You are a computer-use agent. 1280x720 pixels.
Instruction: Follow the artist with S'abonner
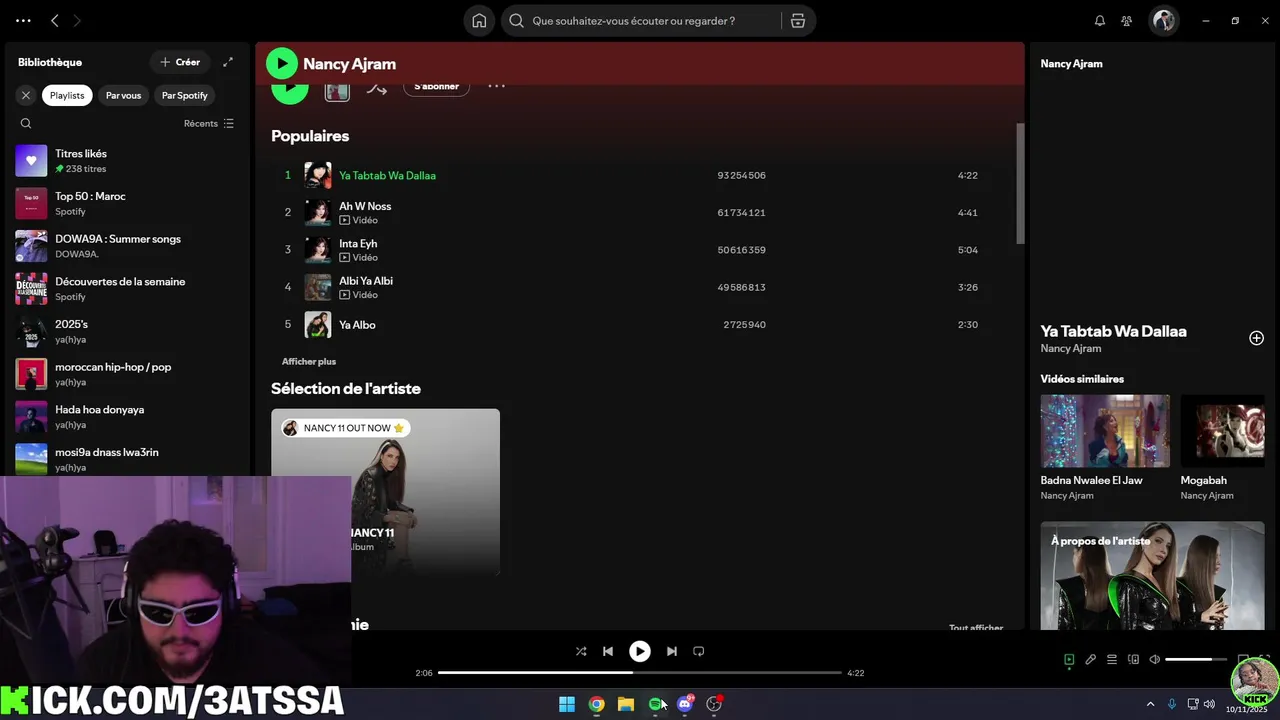click(x=436, y=89)
